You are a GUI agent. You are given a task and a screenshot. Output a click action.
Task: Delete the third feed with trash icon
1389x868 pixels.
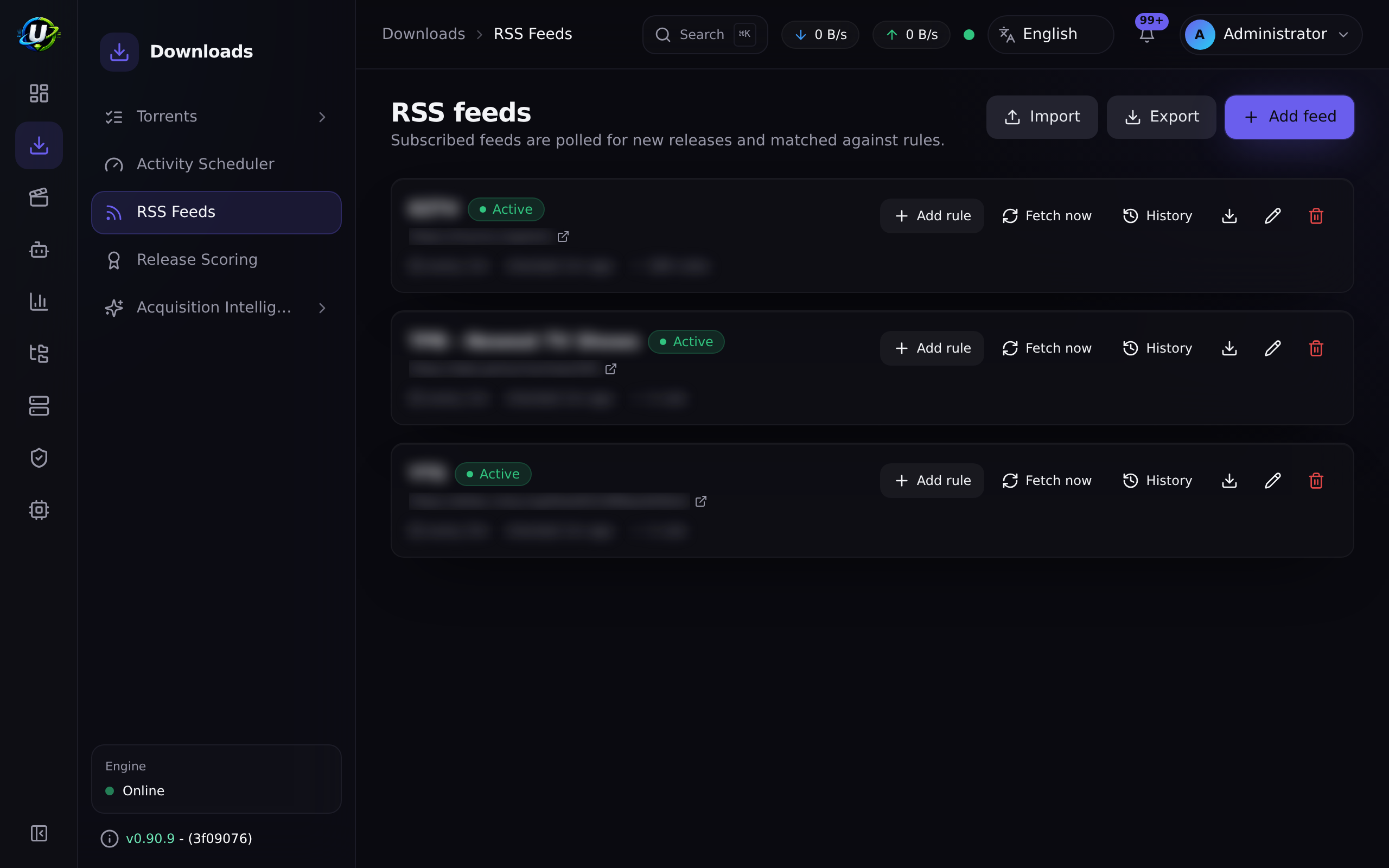[1316, 481]
